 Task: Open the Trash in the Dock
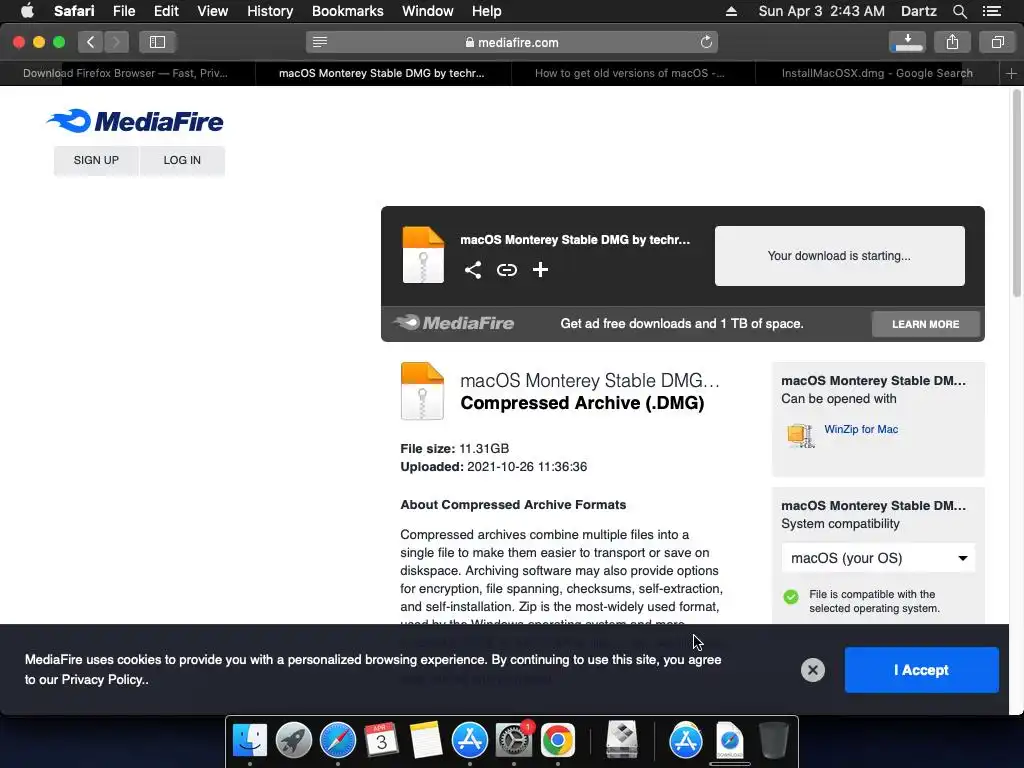point(774,740)
